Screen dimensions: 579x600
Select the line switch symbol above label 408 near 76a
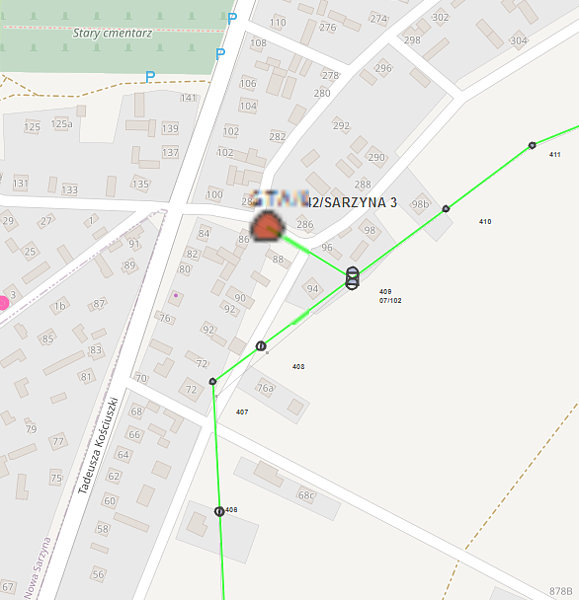click(x=261, y=346)
